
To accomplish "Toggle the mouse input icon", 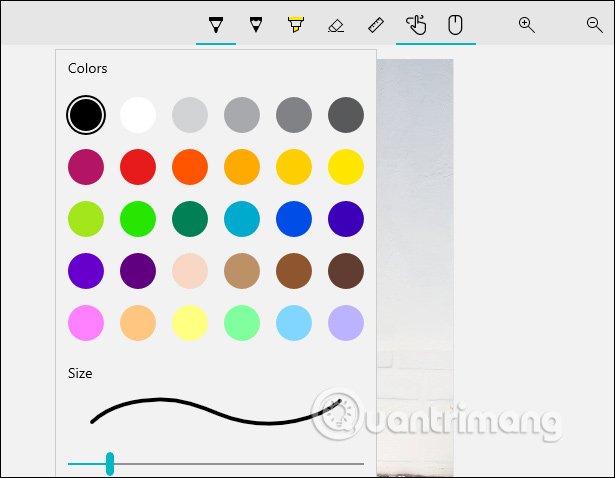I will coord(455,24).
